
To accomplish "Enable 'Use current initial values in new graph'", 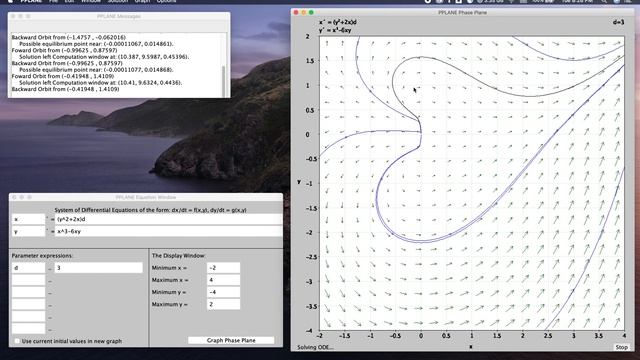I will click(17, 341).
